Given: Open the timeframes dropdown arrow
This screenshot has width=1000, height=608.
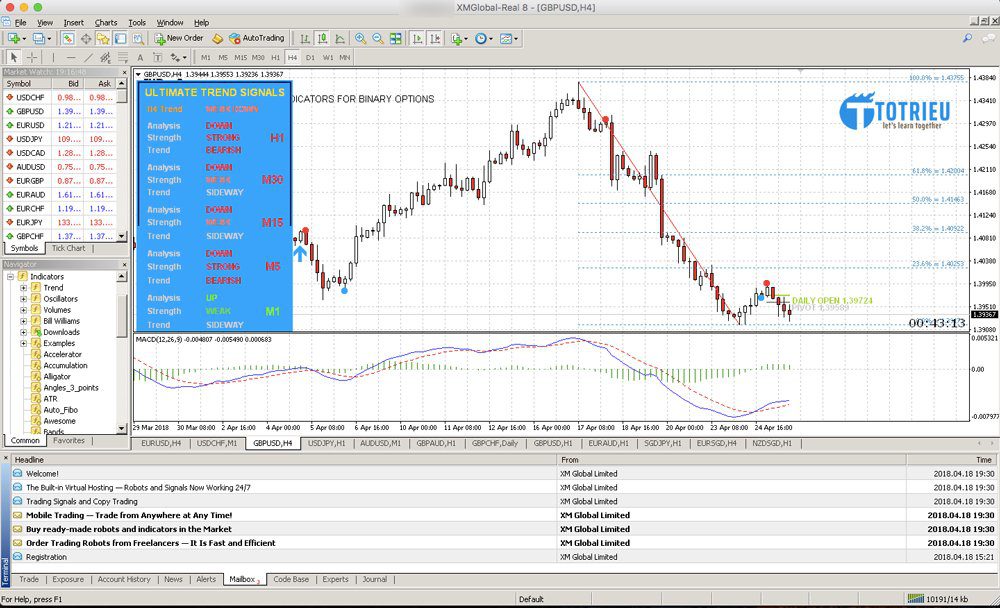Looking at the screenshot, I should [x=492, y=38].
